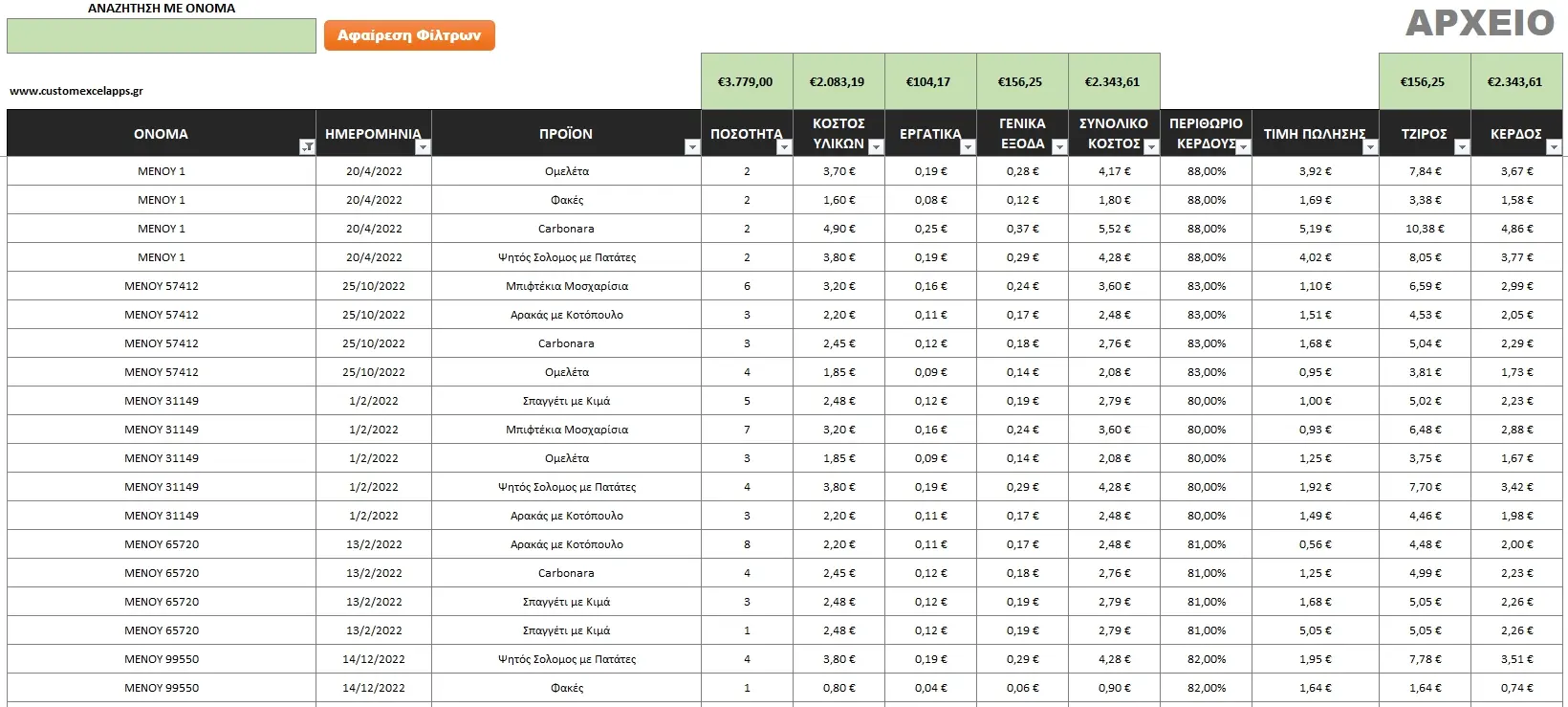Select the 3,81 € turnover cell

1425,372
